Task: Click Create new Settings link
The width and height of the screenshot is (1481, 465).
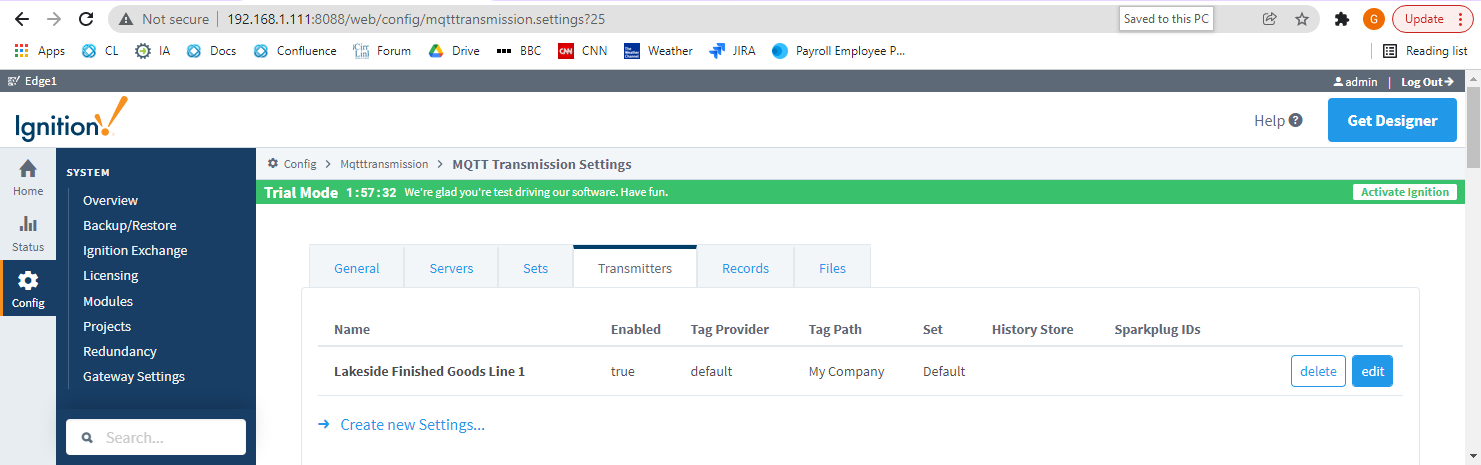Action: 412,425
